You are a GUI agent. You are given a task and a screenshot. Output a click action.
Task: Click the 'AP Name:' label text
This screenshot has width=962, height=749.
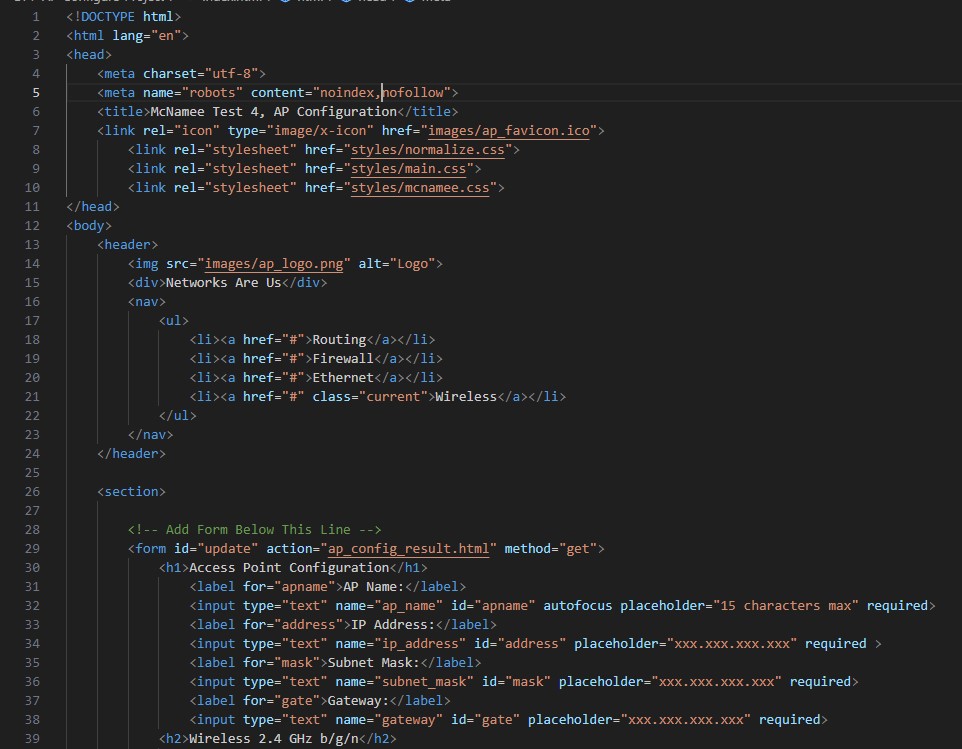374,586
